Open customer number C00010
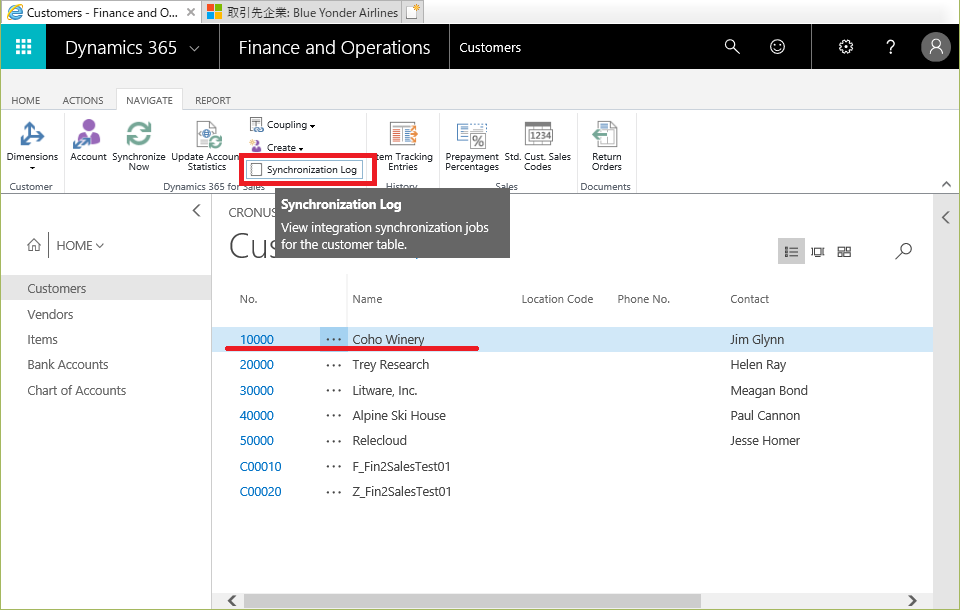The image size is (960, 610). (260, 467)
